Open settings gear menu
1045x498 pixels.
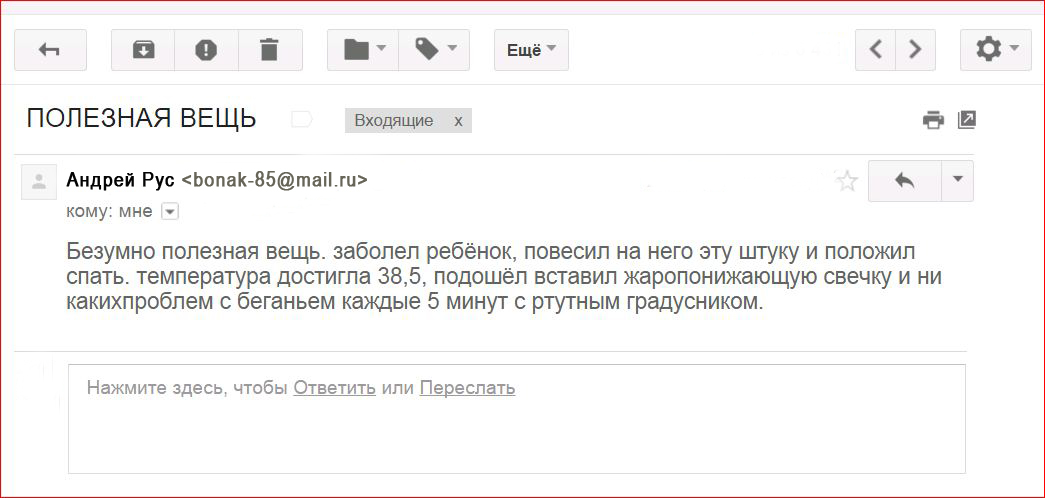tap(996, 49)
